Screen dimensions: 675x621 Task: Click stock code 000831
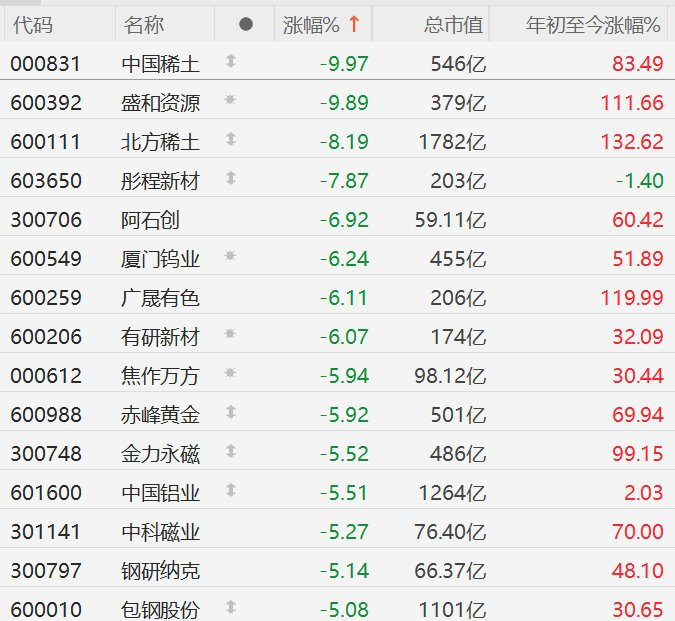(x=46, y=65)
